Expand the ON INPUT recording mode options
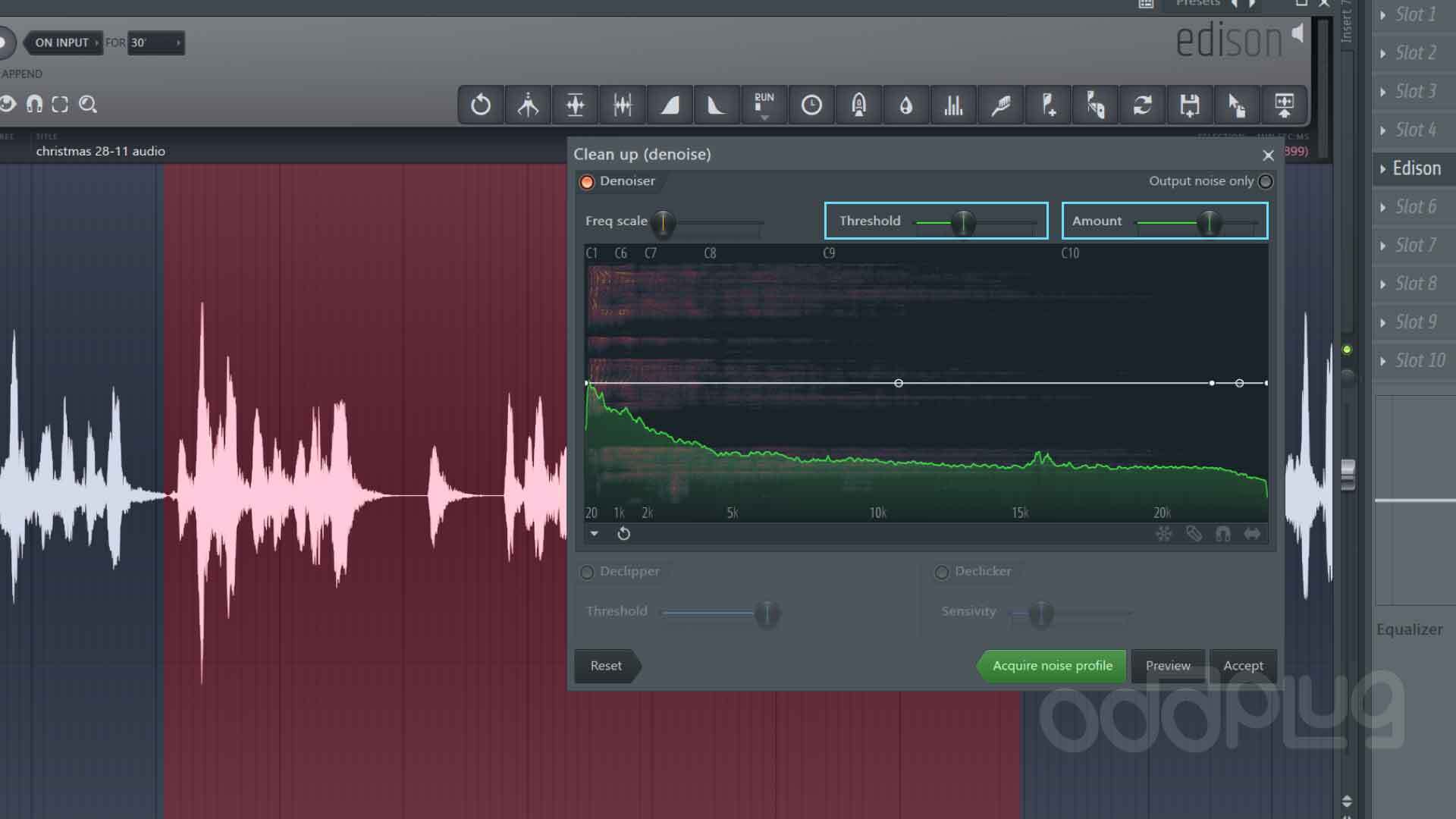The height and width of the screenshot is (819, 1456). pyautogui.click(x=96, y=42)
